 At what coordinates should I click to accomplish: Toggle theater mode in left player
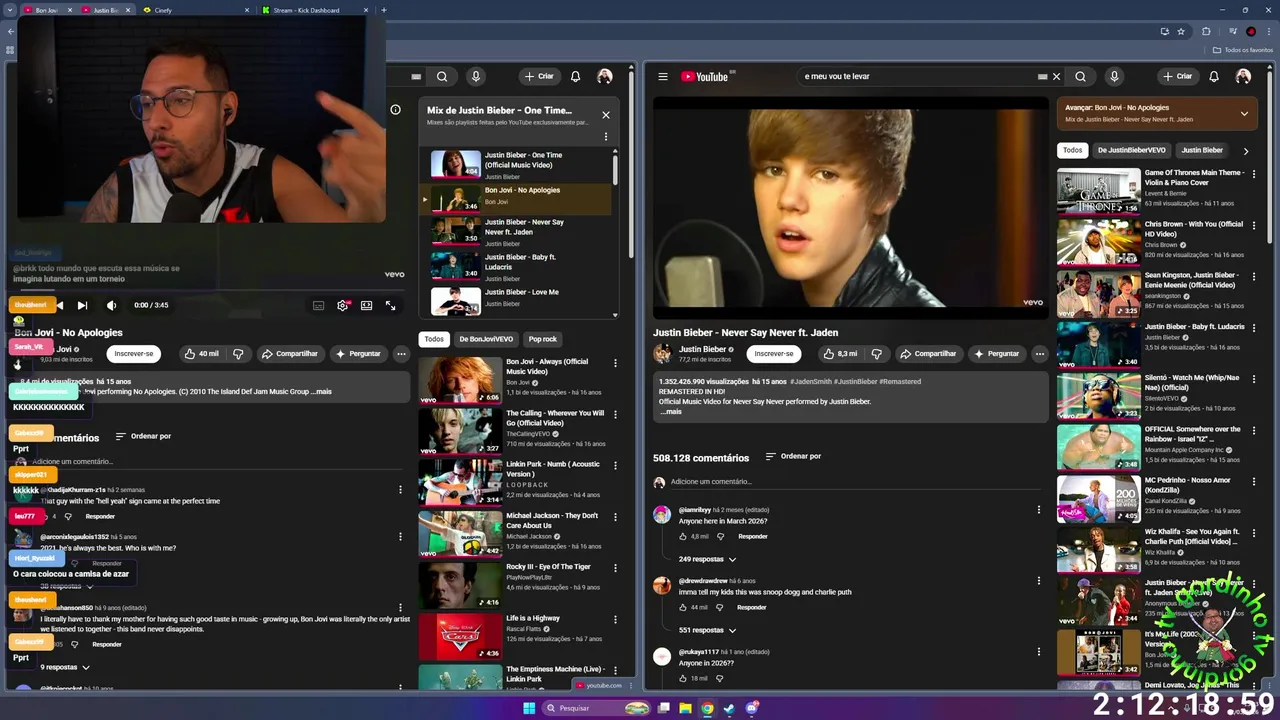tap(366, 305)
